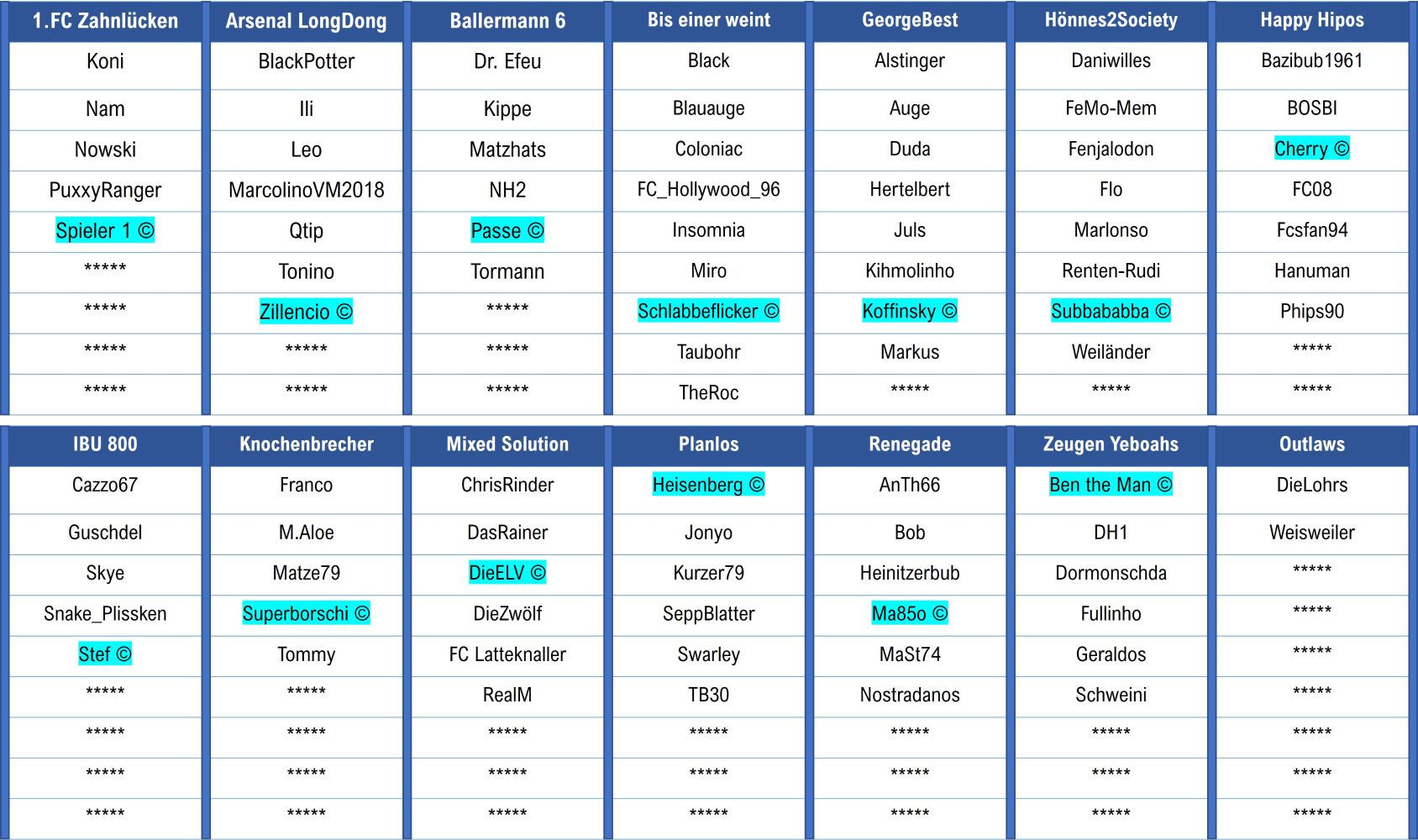Click Subbababba © in Hönnes2Society
The image size is (1418, 840).
coord(1111,311)
